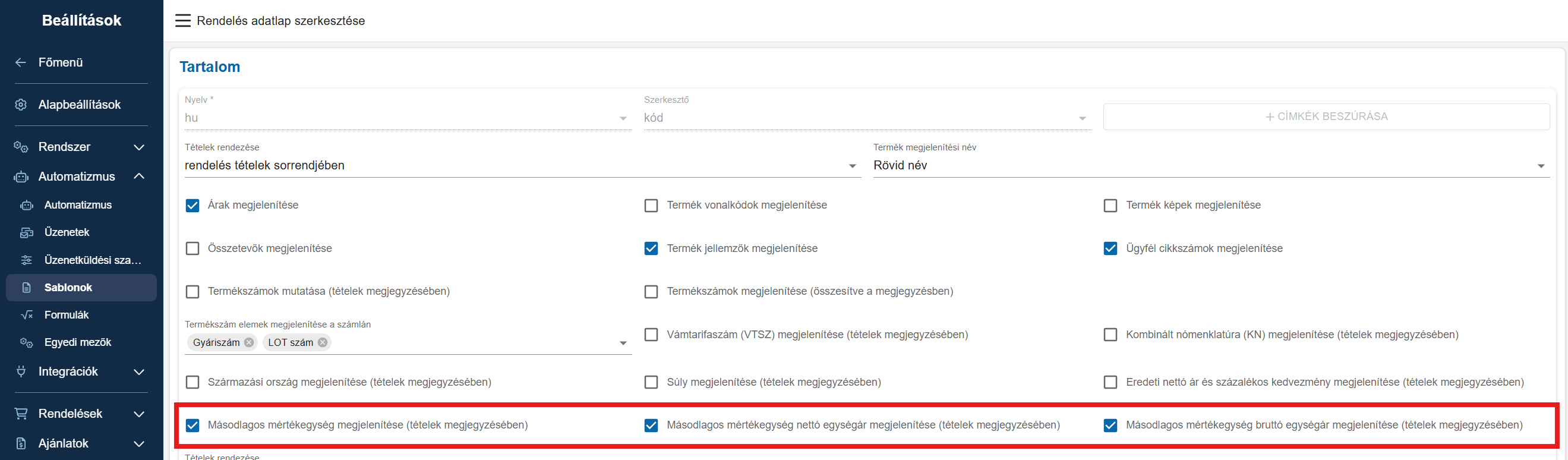This screenshot has width=1568, height=460.
Task: Check Súly megjelenítése checkbox
Action: pos(651,382)
